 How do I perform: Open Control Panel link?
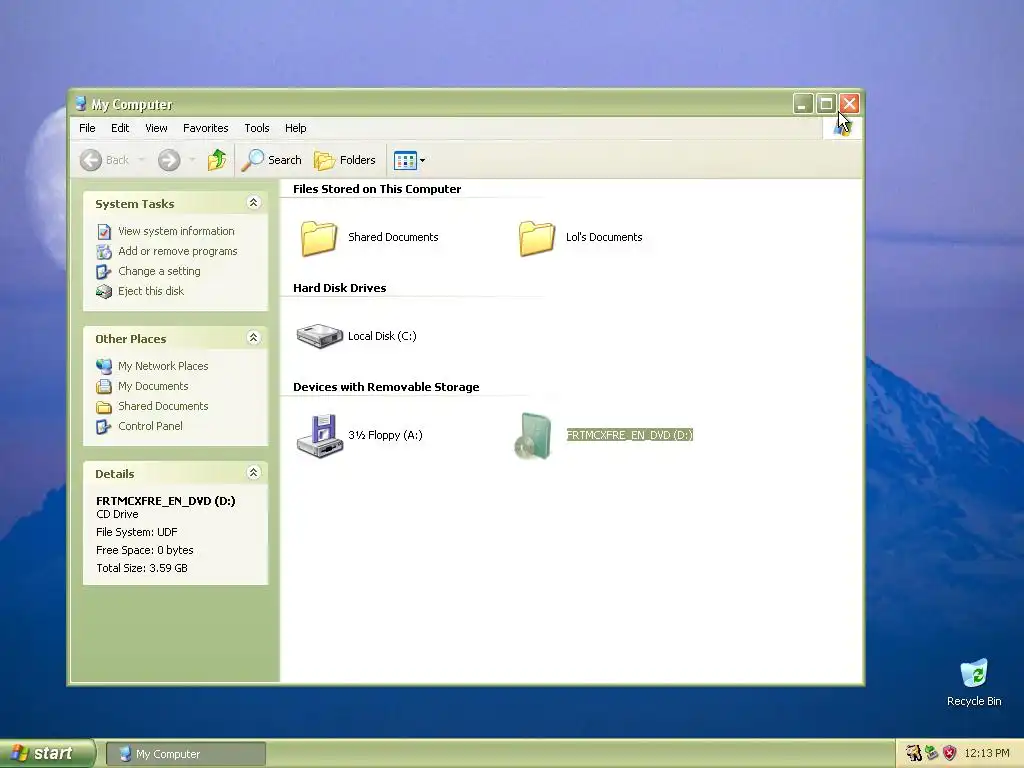150,426
